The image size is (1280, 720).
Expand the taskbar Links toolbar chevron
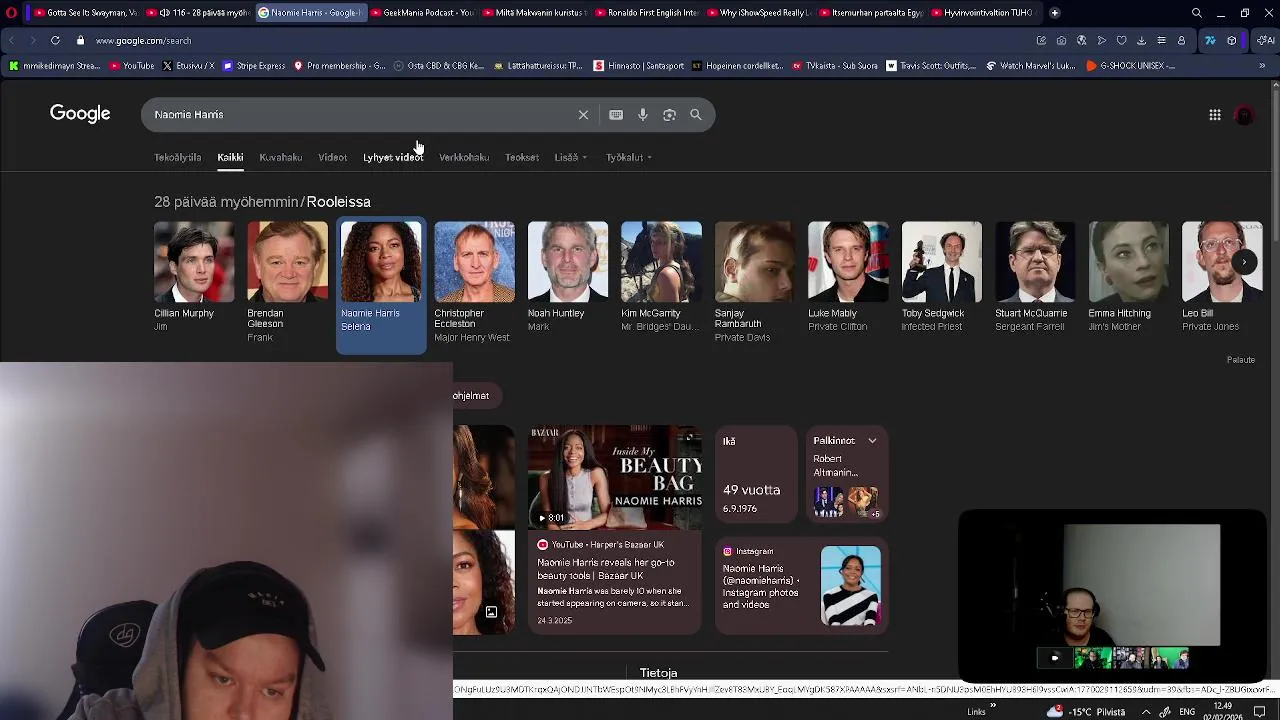(991, 708)
